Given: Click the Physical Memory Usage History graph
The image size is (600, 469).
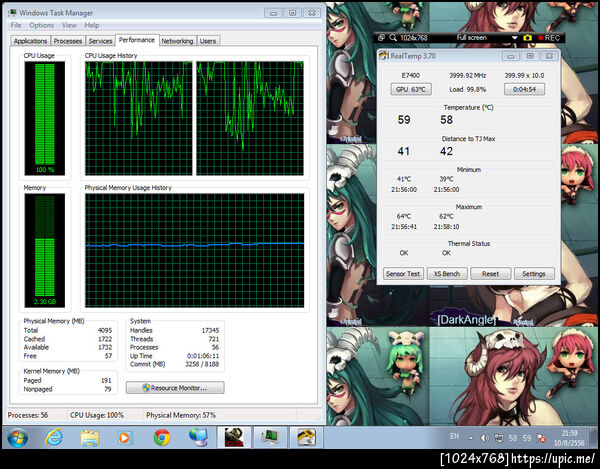Looking at the screenshot, I should (x=194, y=250).
